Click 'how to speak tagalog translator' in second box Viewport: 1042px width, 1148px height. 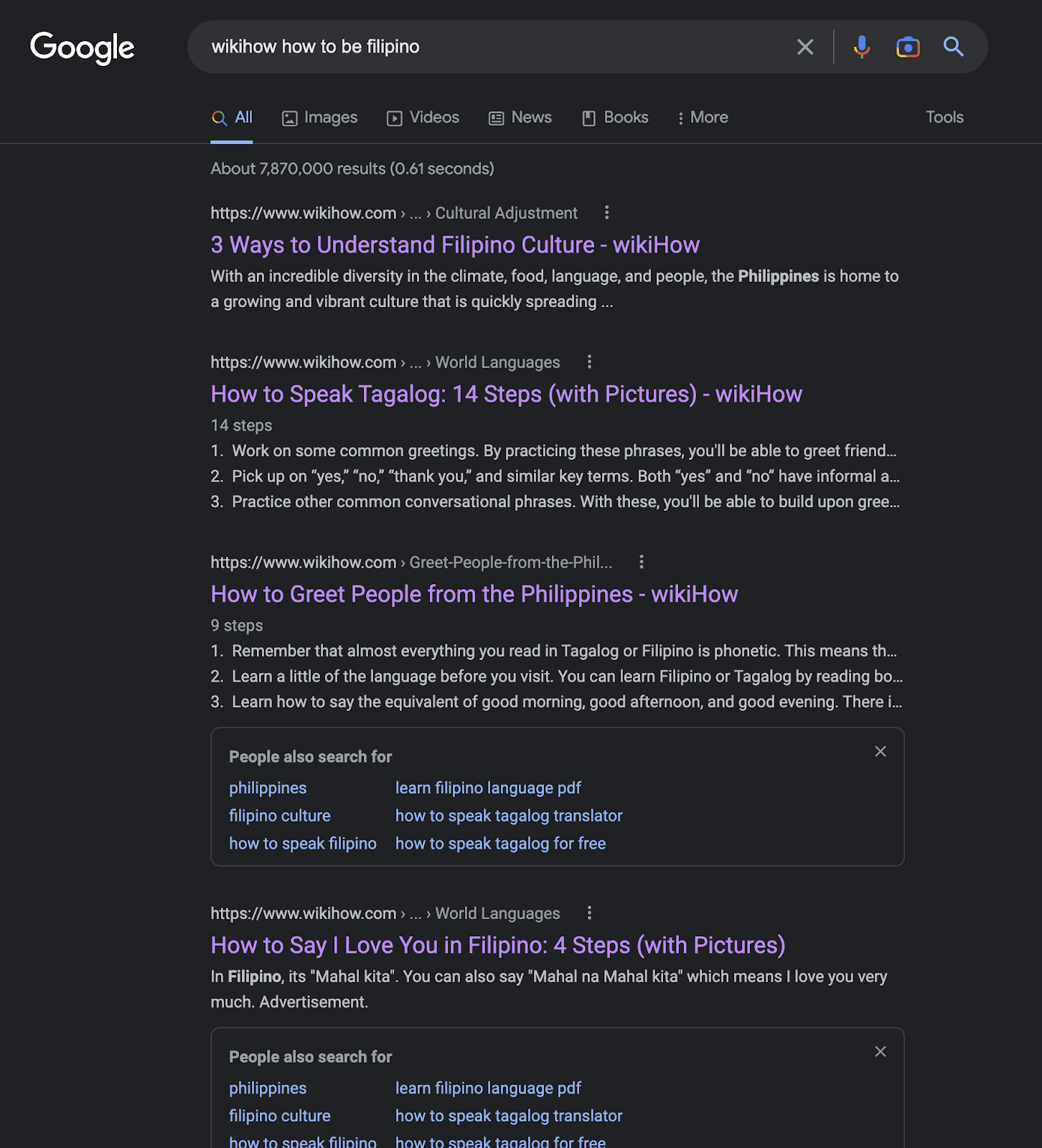click(x=509, y=1116)
